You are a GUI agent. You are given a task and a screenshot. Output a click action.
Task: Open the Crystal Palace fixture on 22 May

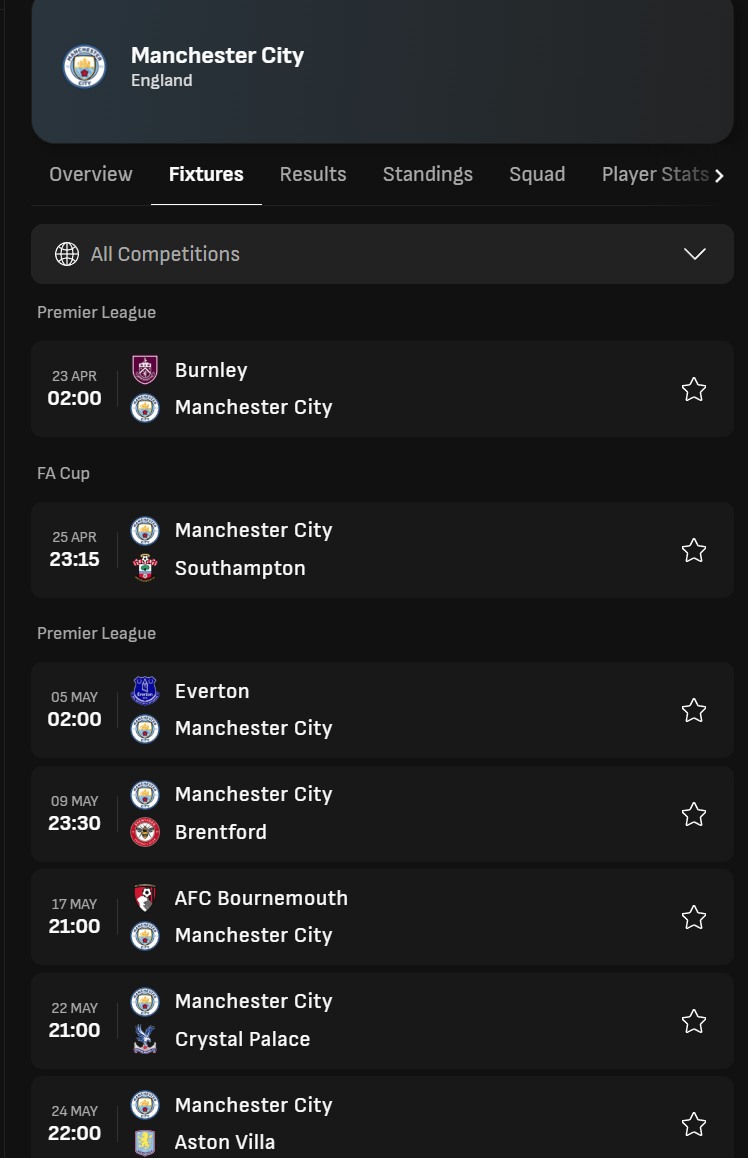coord(400,1021)
